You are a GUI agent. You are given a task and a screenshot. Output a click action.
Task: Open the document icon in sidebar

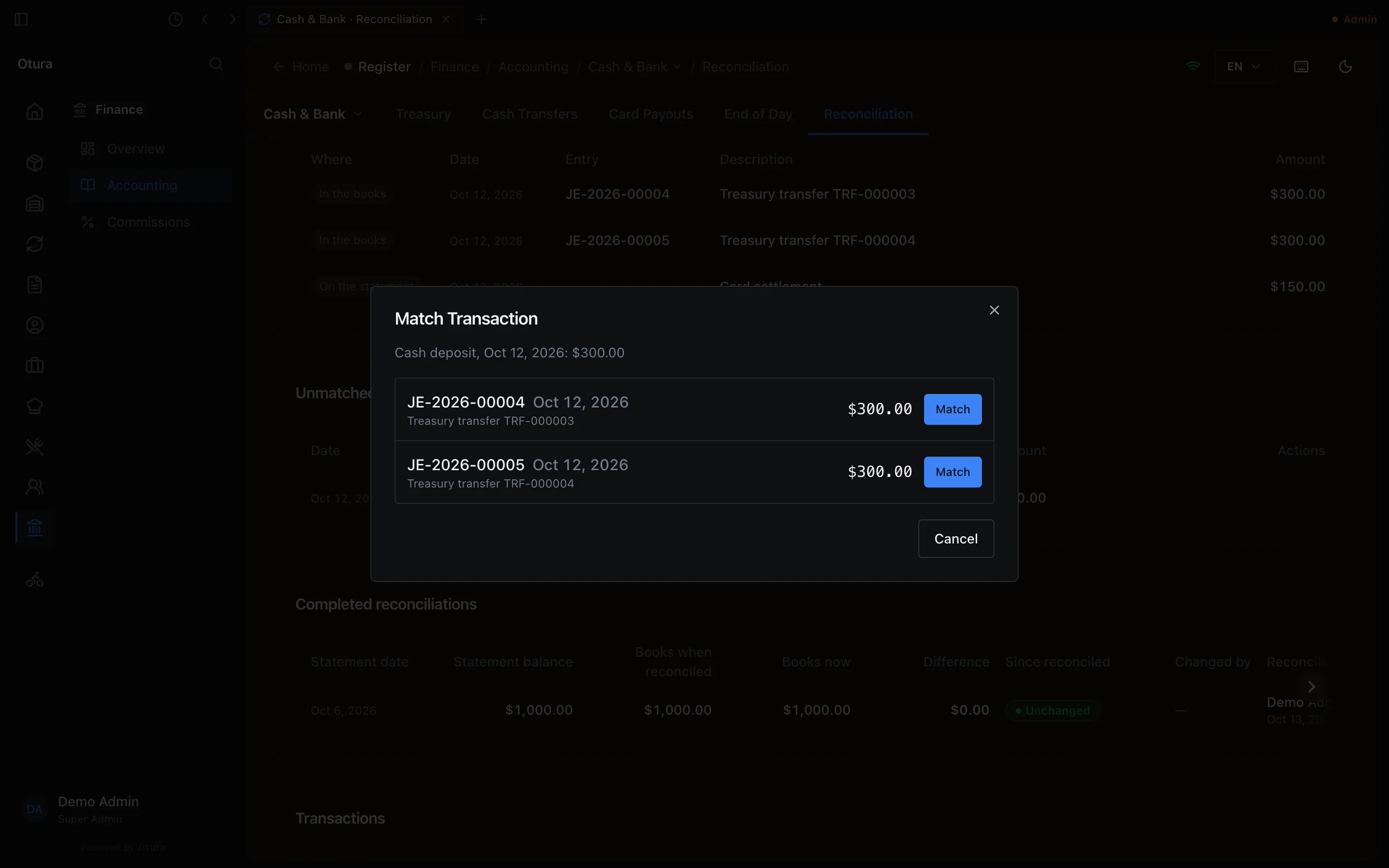point(34,285)
